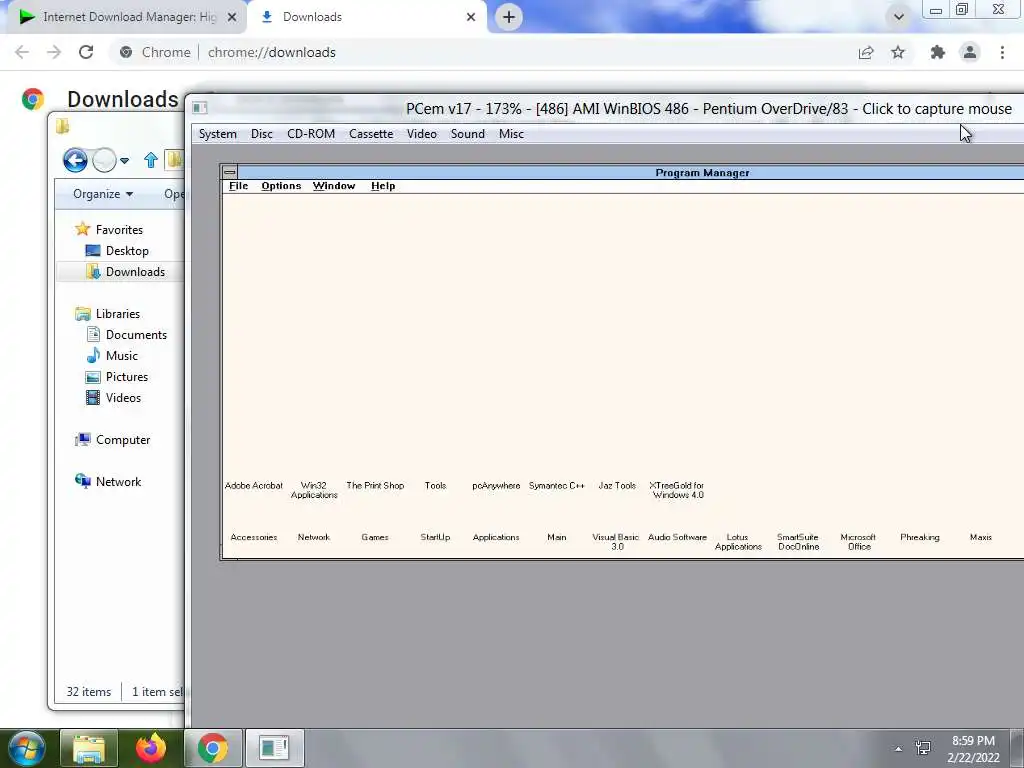Select the Audio Software program group
This screenshot has height=768, width=1024.
click(x=677, y=537)
